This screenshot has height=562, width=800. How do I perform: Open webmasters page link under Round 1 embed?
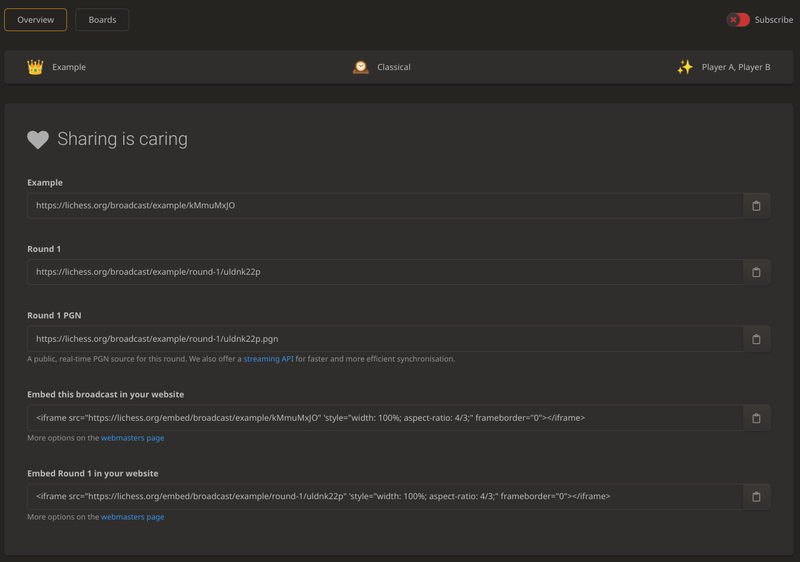tap(132, 517)
